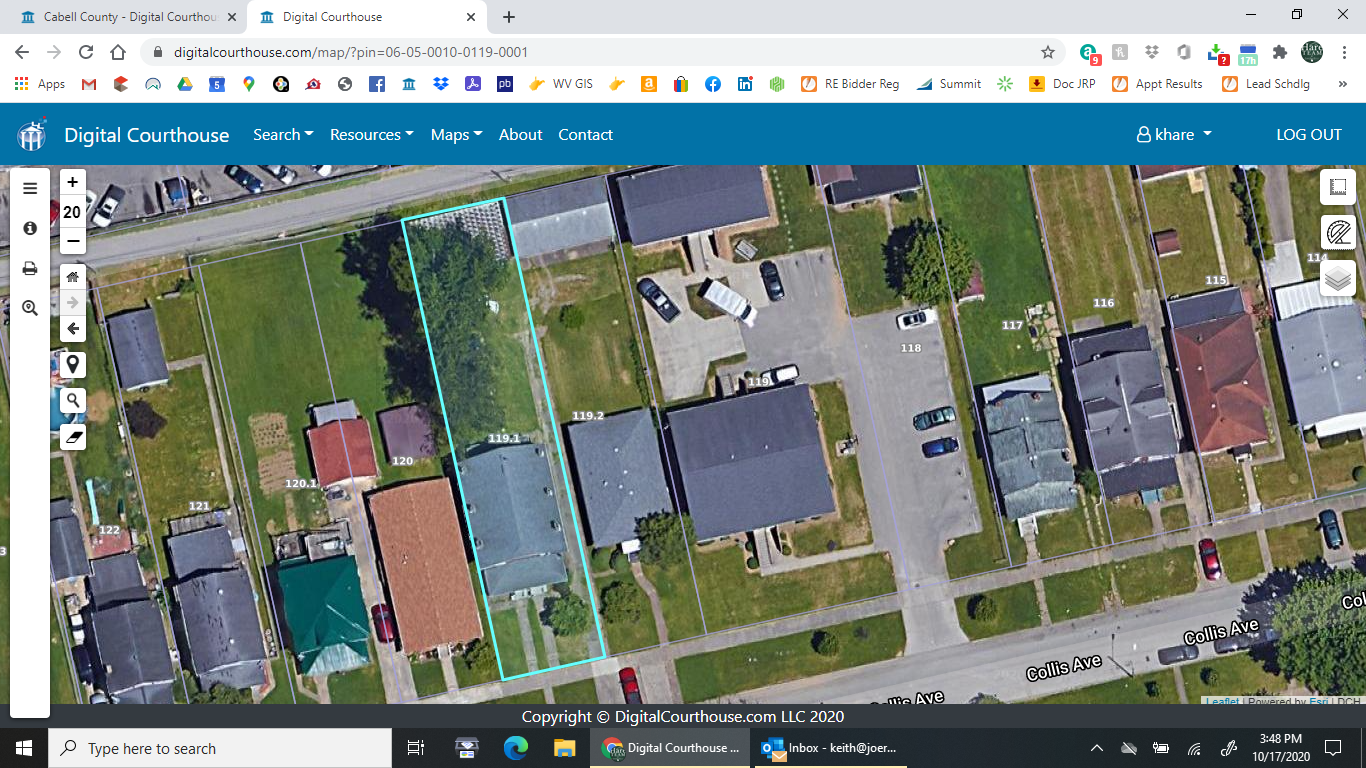Screen dimensions: 1366x768
Task: Open the Amazon bookmark
Action: click(x=649, y=84)
